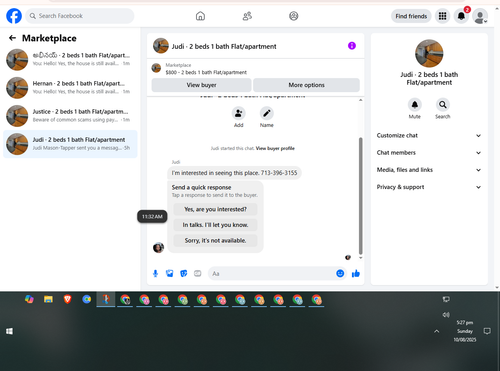Open the Groups tab icon in the top bar

coord(294,16)
